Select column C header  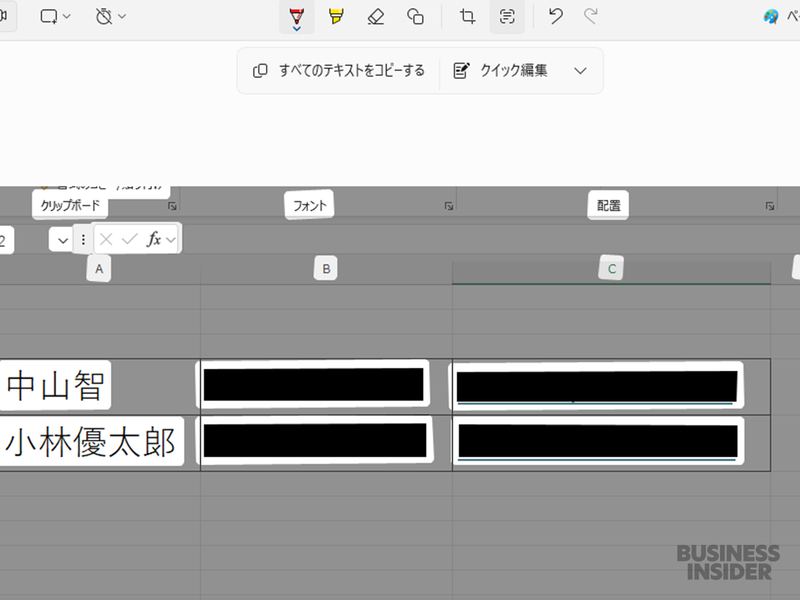point(611,268)
